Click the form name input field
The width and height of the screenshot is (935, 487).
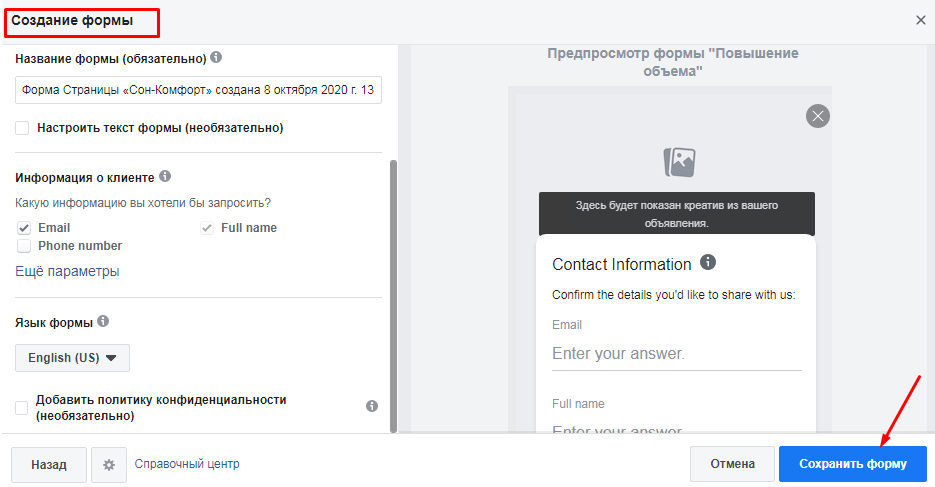(x=198, y=91)
